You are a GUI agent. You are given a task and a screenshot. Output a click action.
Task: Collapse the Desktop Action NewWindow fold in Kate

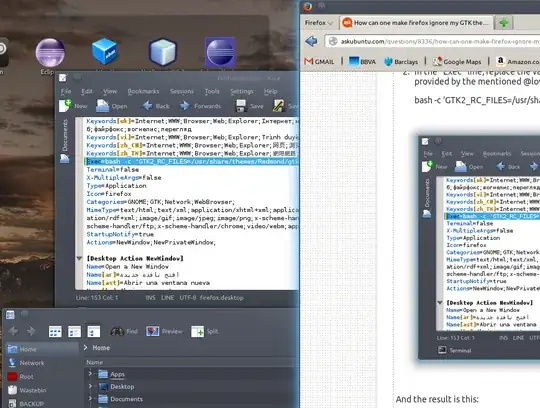79,258
